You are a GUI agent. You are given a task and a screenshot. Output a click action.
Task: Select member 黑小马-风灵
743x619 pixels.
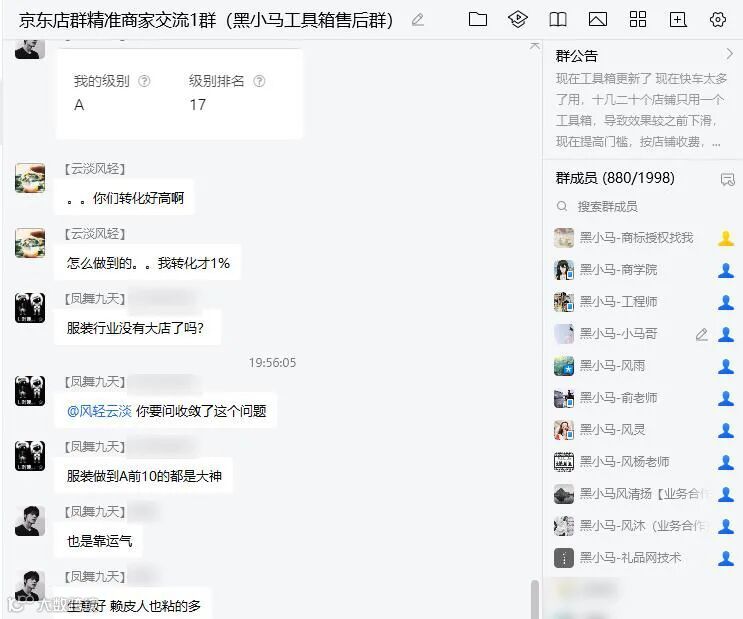tap(643, 430)
